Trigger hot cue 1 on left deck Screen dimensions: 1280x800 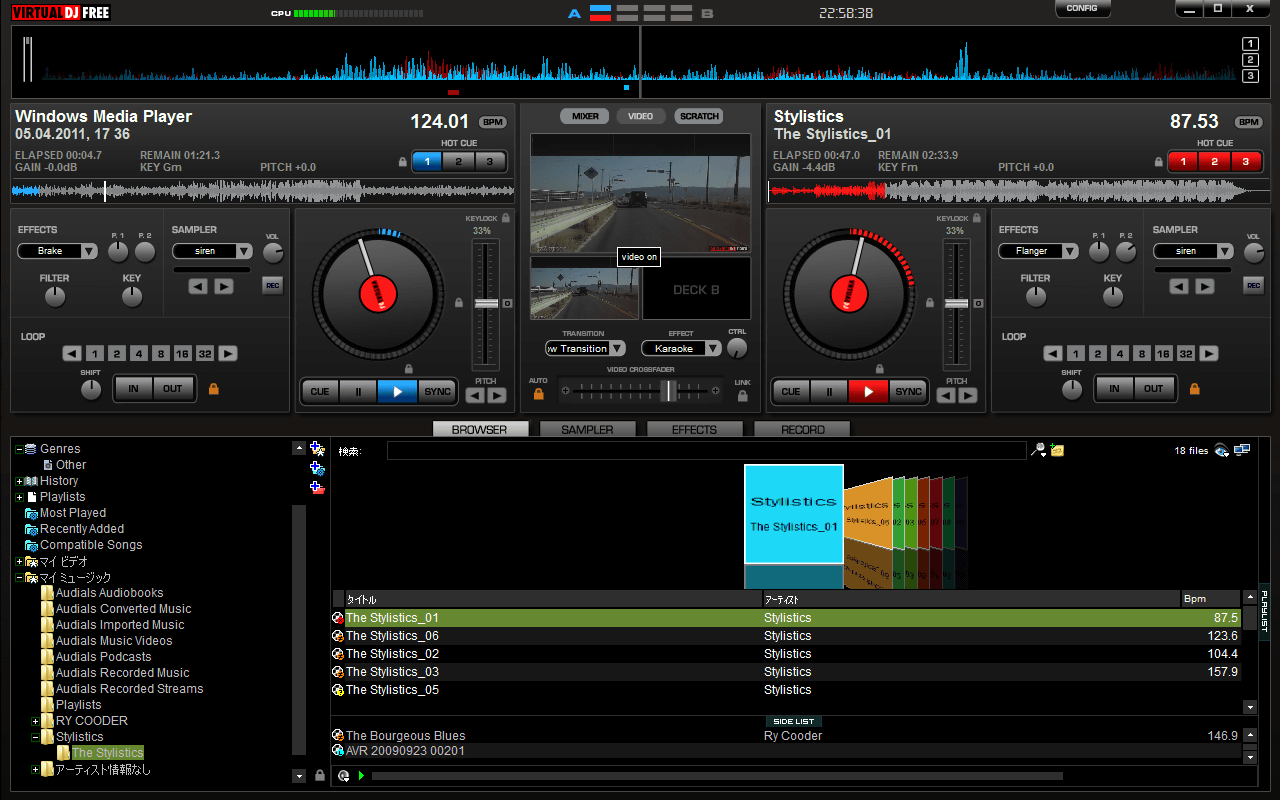[427, 161]
